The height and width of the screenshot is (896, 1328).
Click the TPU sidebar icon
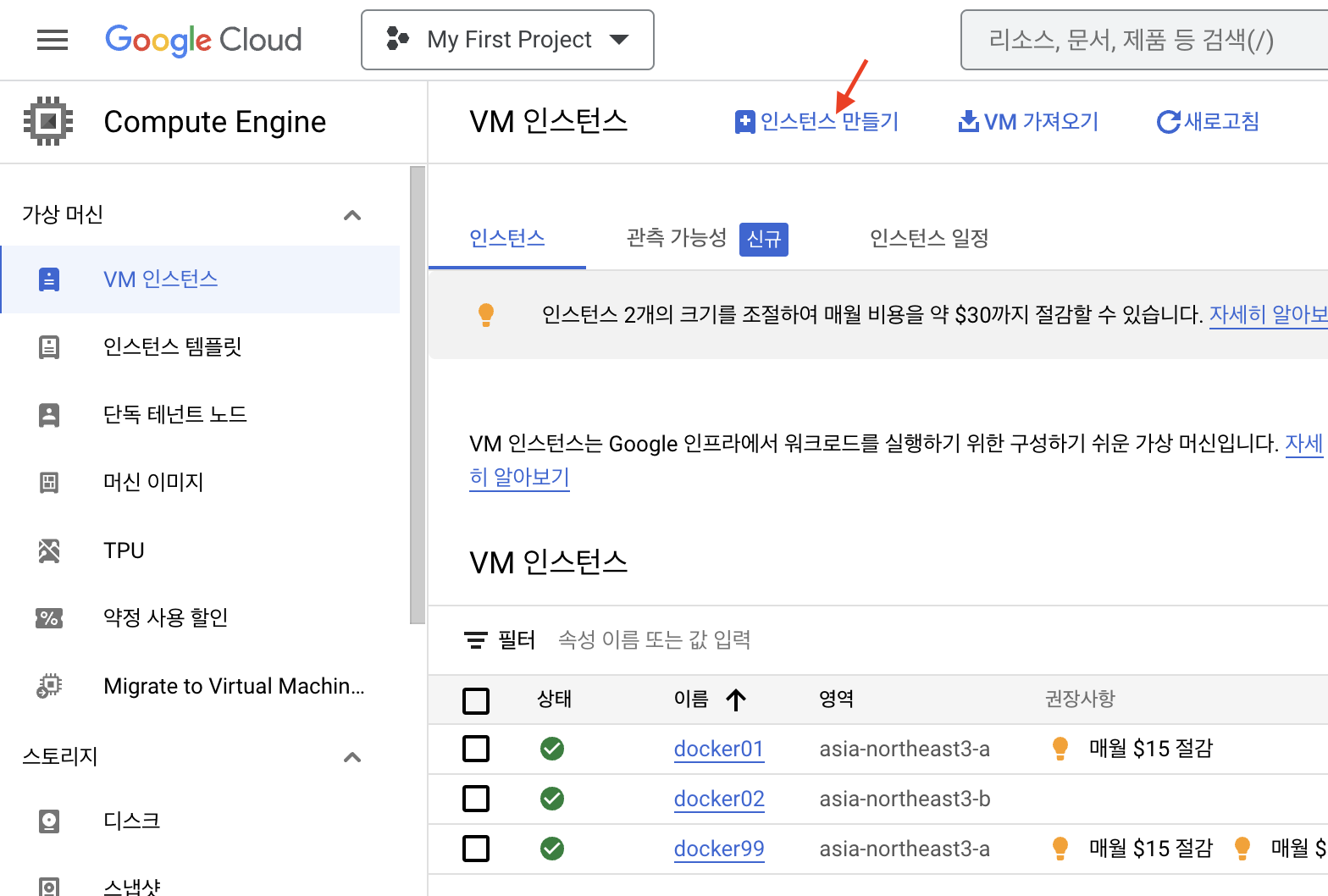pos(49,550)
